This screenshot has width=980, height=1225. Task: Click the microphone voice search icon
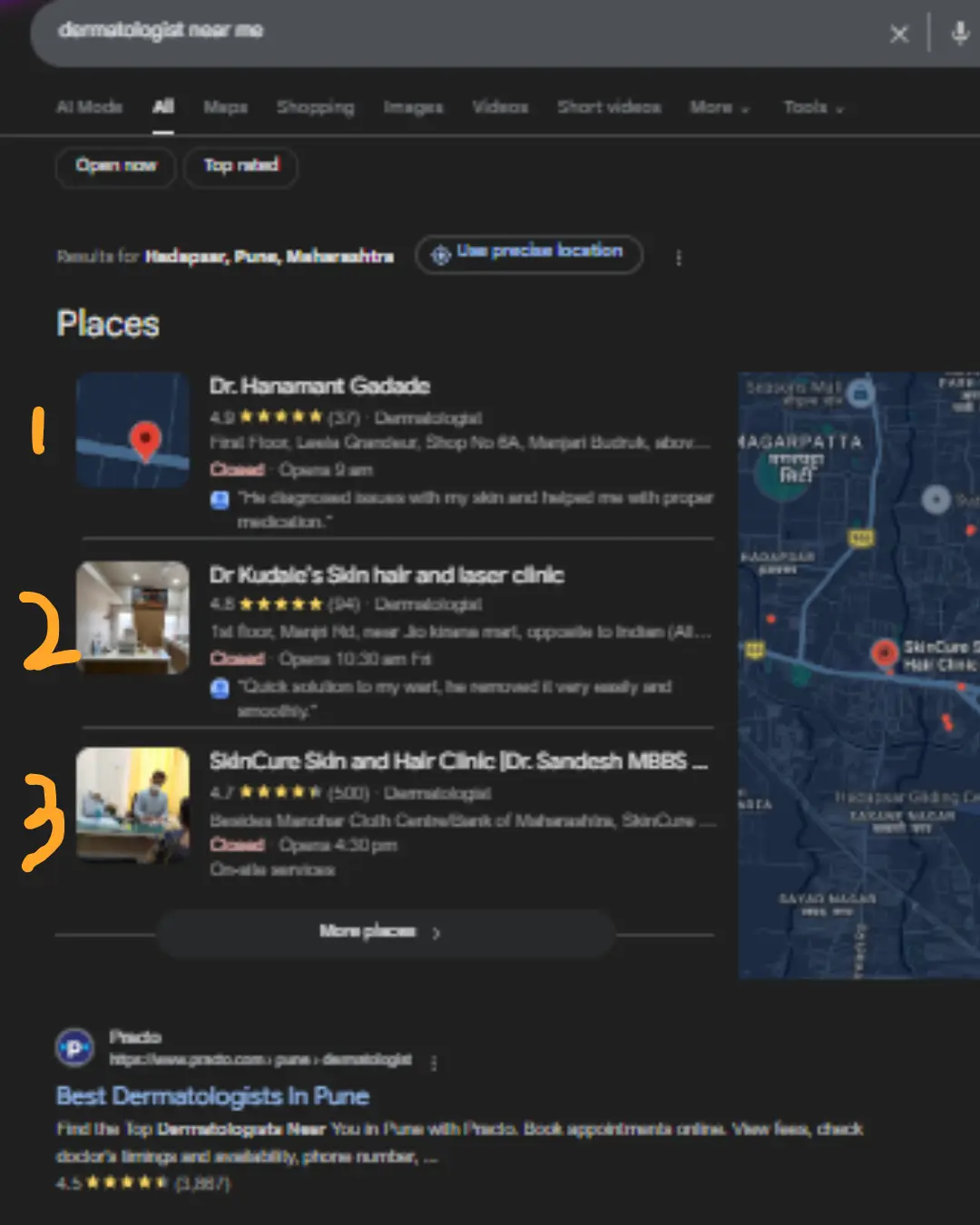[959, 34]
